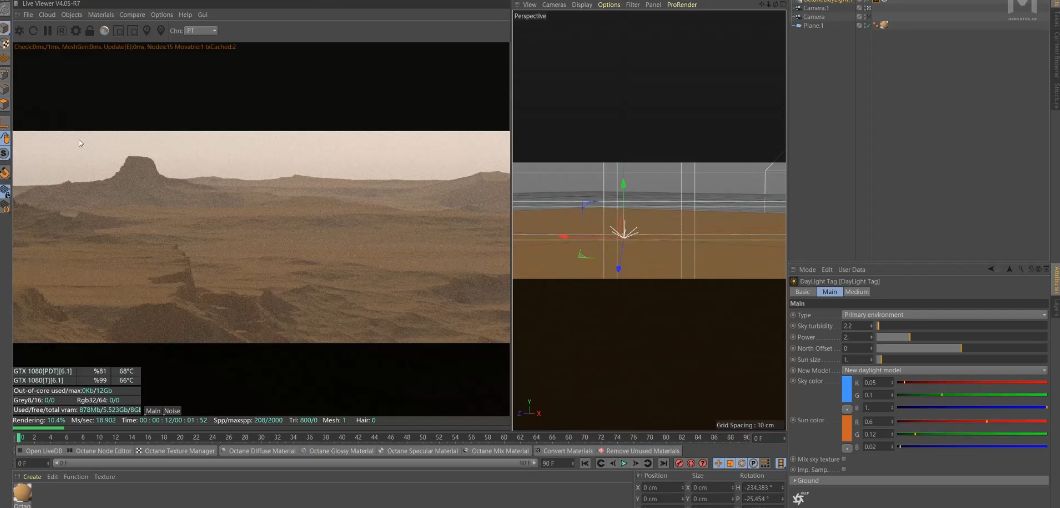
Task: Restart render with the circular refresh icon
Action: coord(34,31)
